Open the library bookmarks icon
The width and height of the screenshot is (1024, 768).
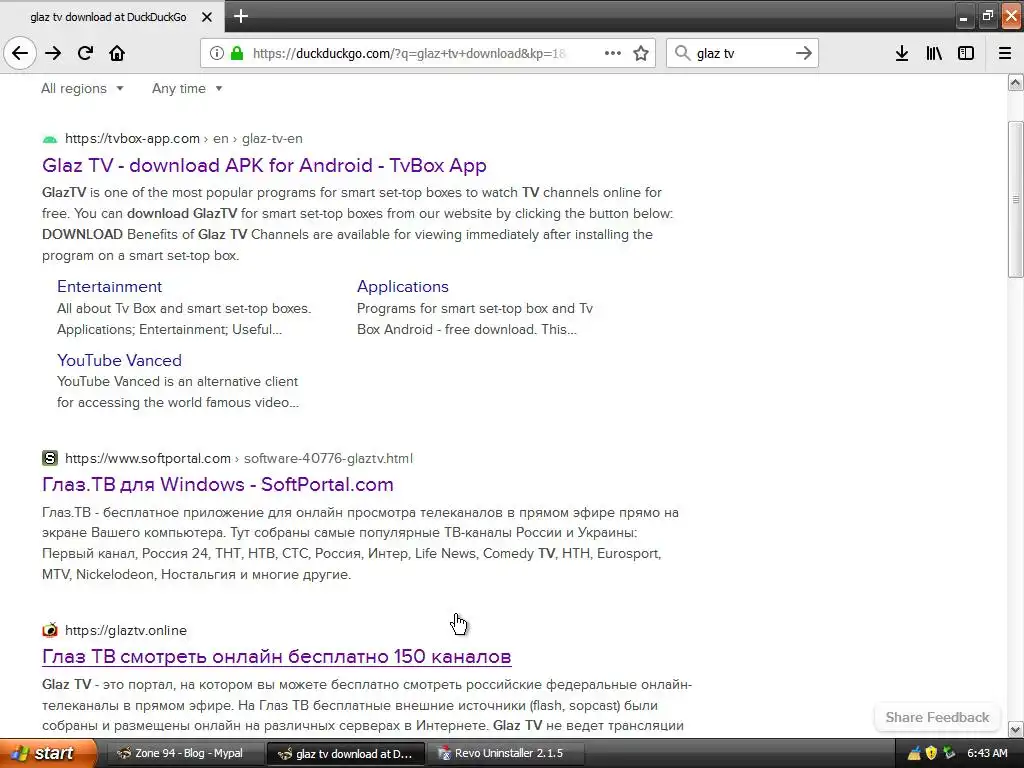pos(934,53)
